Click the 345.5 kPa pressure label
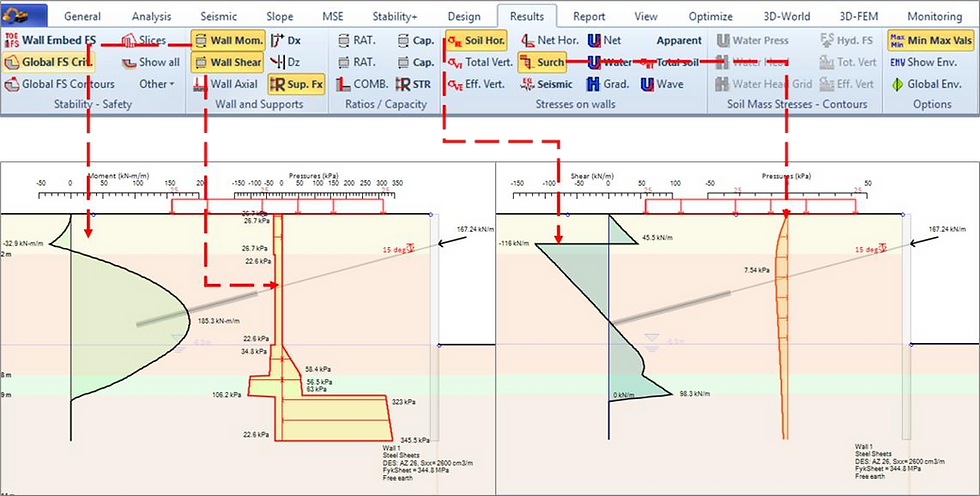Image resolution: width=980 pixels, height=496 pixels. (x=416, y=440)
